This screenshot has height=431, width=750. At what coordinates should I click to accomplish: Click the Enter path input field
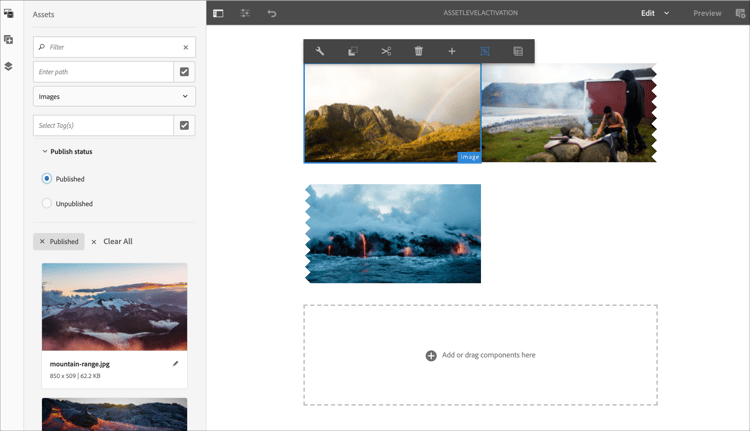(x=103, y=72)
